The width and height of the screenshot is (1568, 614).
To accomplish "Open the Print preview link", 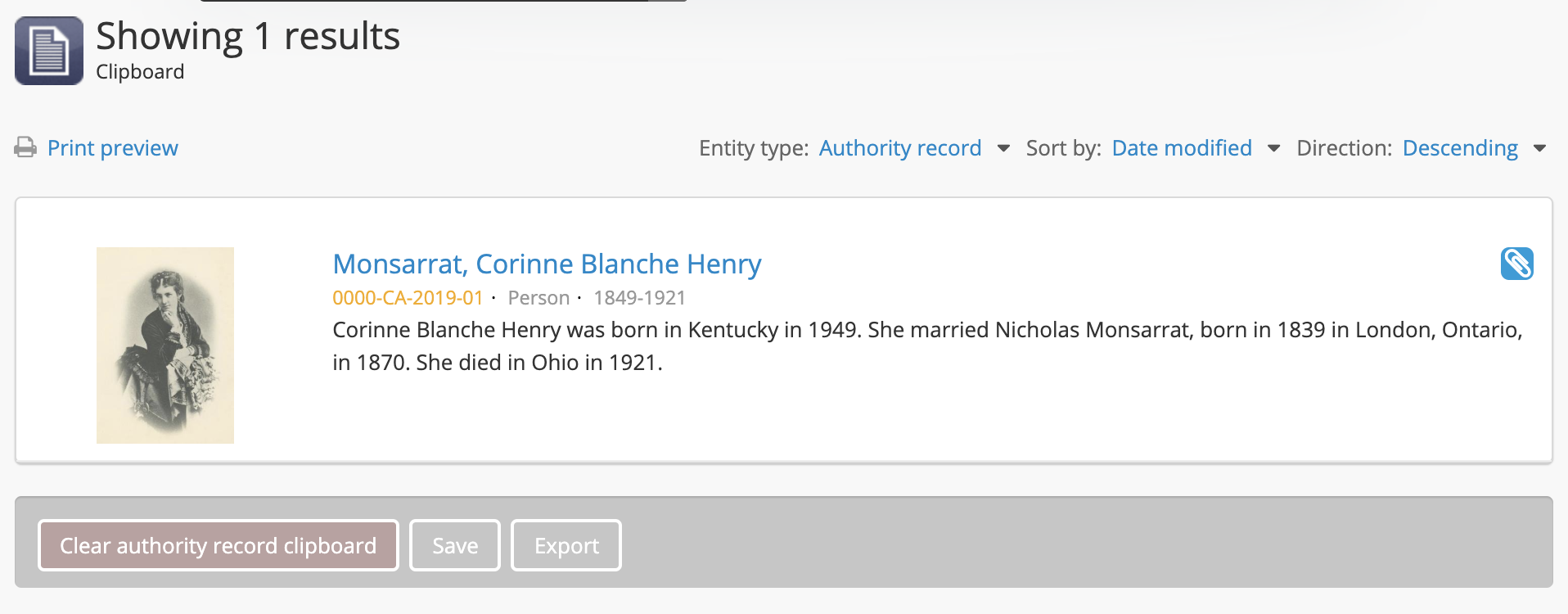I will (112, 148).
